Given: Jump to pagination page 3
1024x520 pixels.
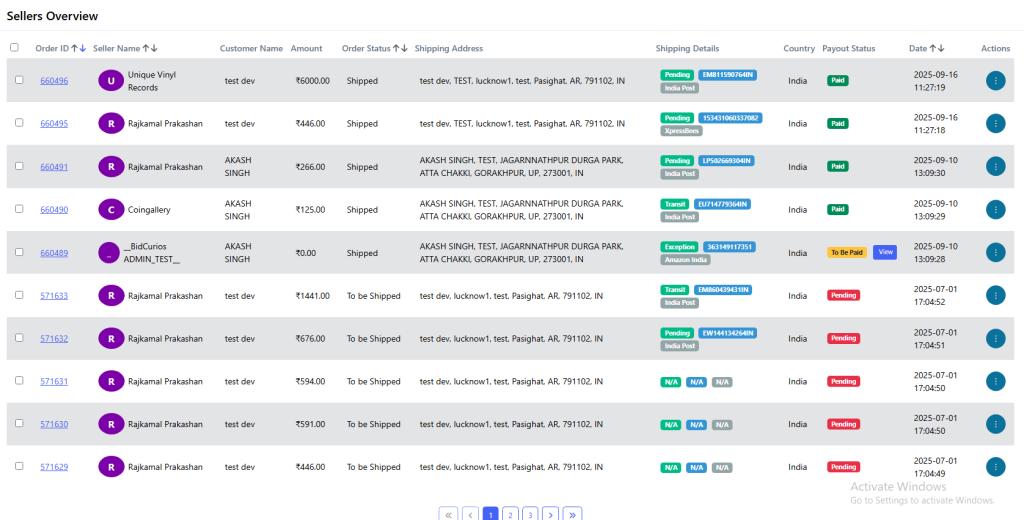Looking at the screenshot, I should (x=530, y=514).
